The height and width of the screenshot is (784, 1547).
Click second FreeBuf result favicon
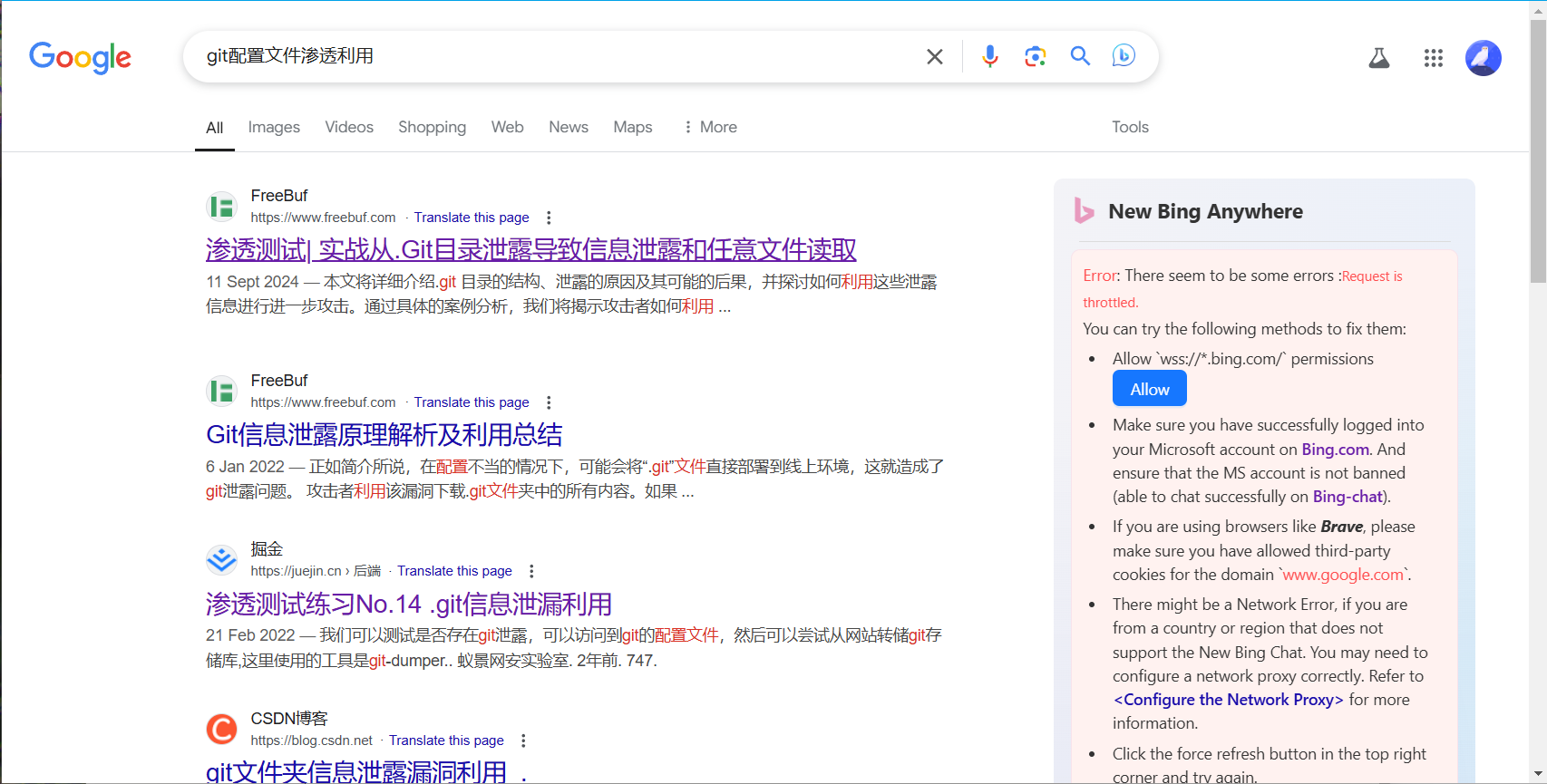(x=221, y=392)
